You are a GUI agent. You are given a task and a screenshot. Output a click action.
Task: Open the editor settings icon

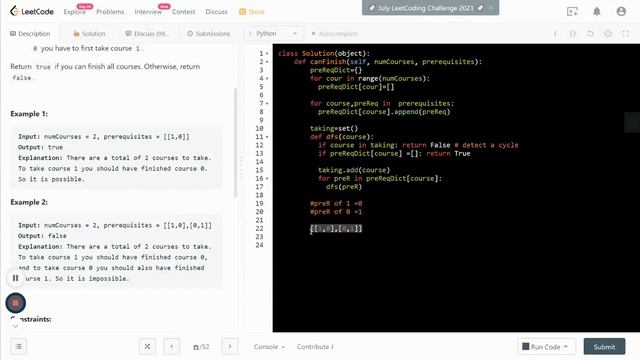click(608, 33)
